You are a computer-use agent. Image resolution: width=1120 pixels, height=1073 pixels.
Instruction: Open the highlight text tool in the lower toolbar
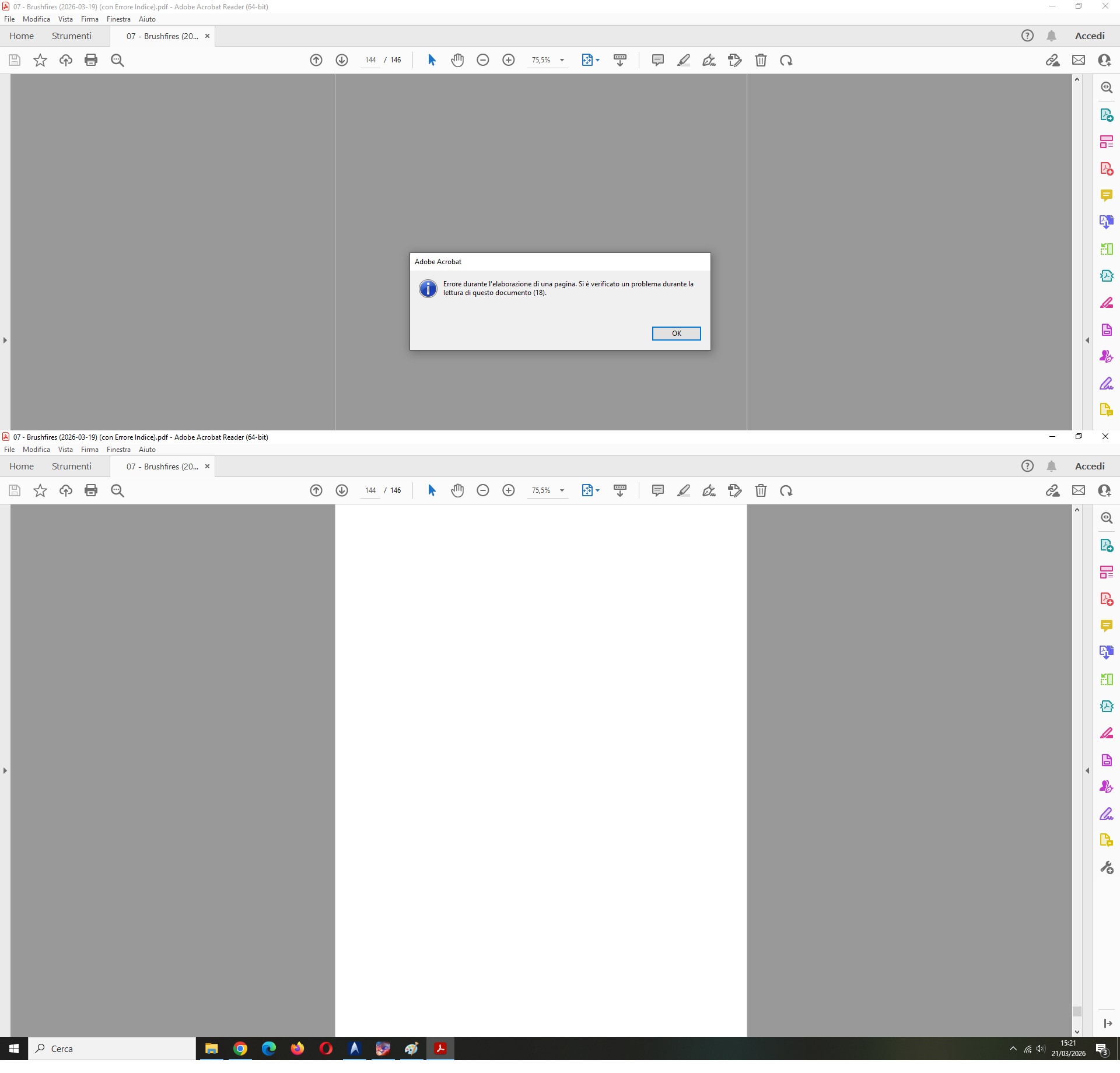tap(683, 490)
